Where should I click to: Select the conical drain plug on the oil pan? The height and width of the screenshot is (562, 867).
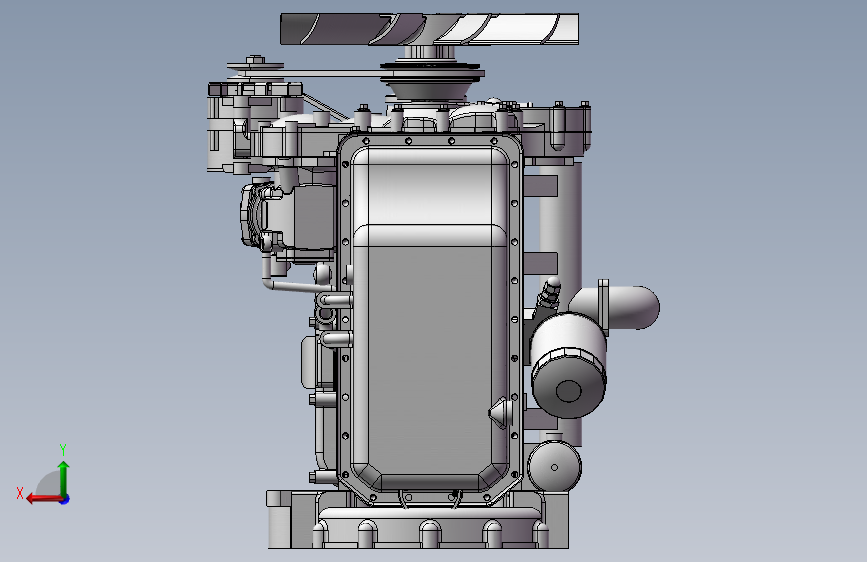click(500, 413)
